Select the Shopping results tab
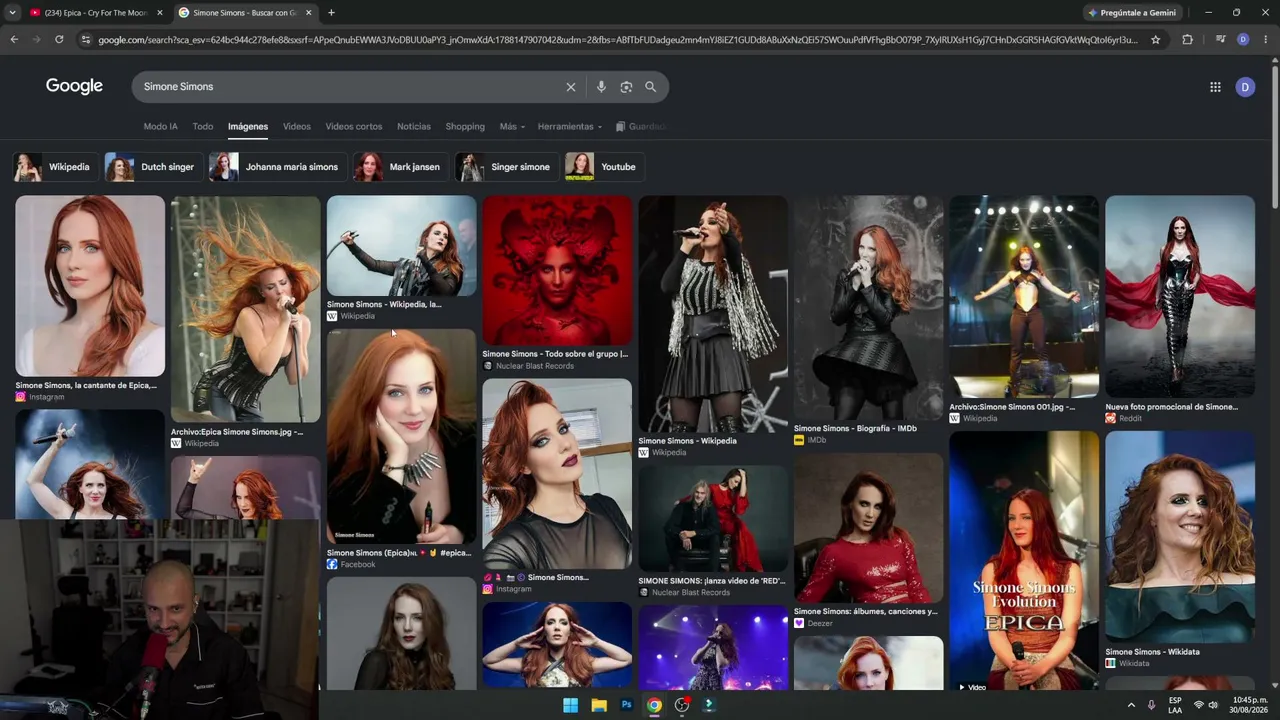Viewport: 1280px width, 720px height. coord(465,127)
